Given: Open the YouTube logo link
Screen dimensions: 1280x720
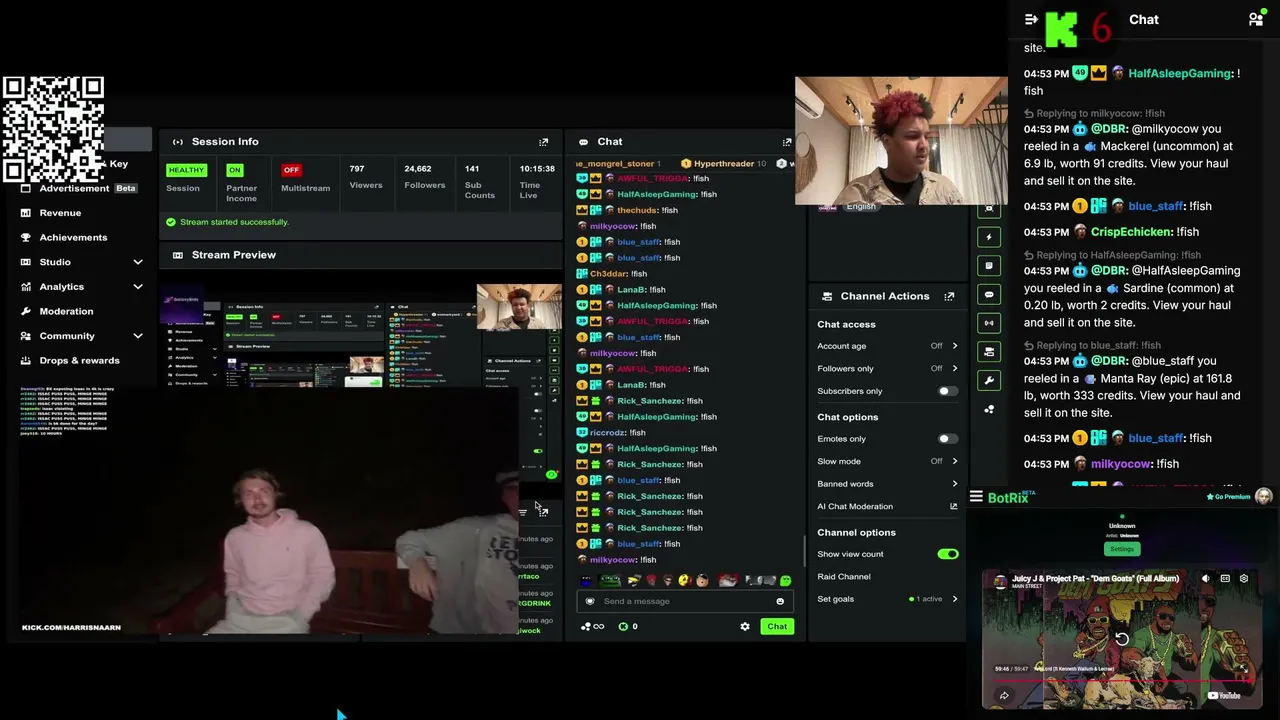Looking at the screenshot, I should [1224, 696].
